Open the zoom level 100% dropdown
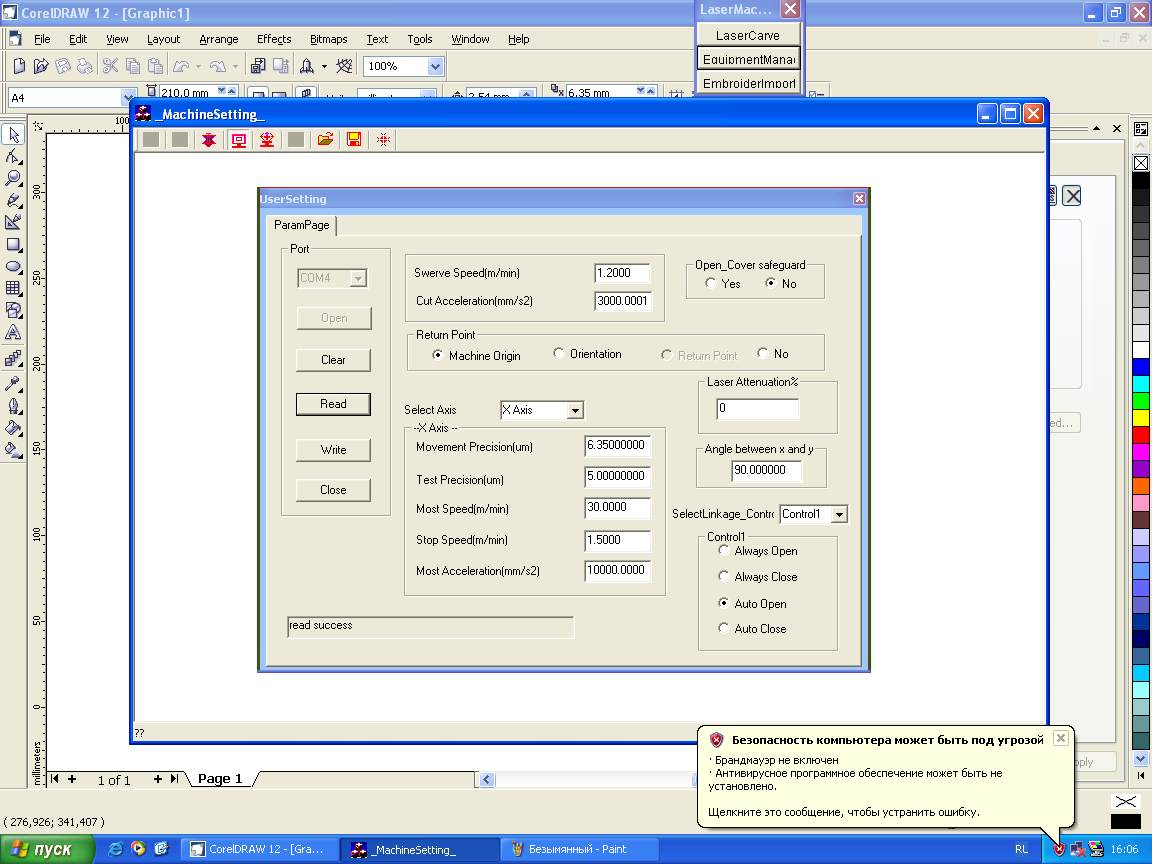 click(x=435, y=66)
